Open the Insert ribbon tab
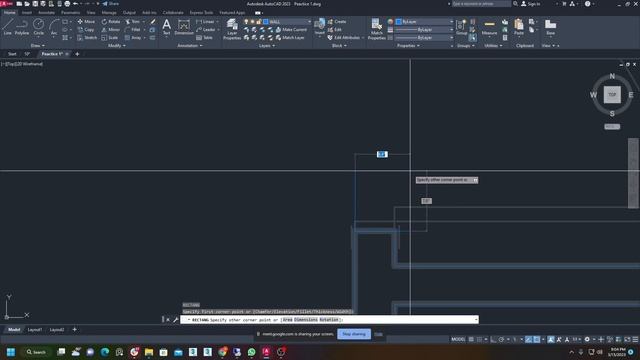This screenshot has width=640, height=360. [x=27, y=13]
